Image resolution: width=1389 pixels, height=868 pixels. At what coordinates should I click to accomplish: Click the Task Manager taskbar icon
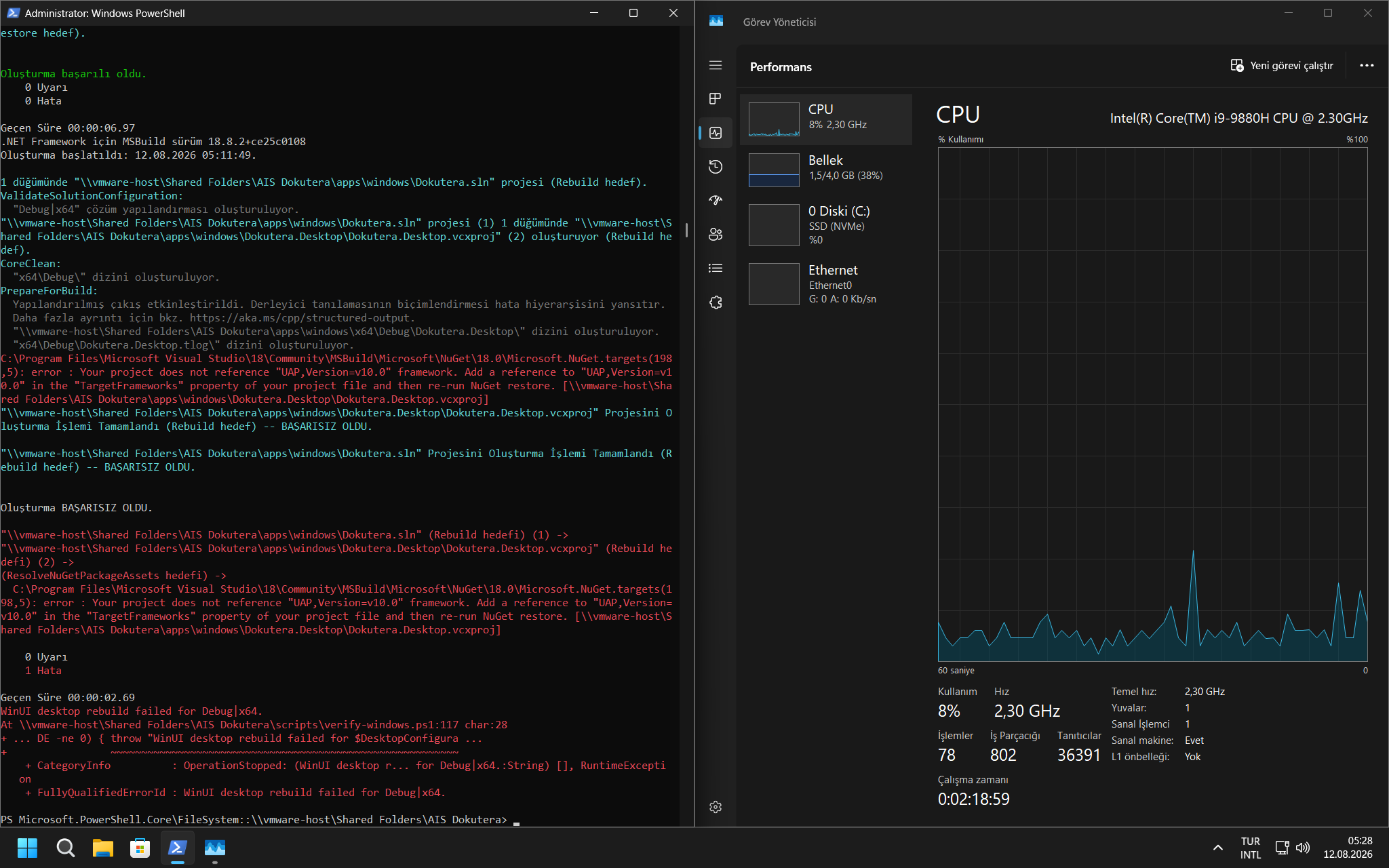(214, 848)
